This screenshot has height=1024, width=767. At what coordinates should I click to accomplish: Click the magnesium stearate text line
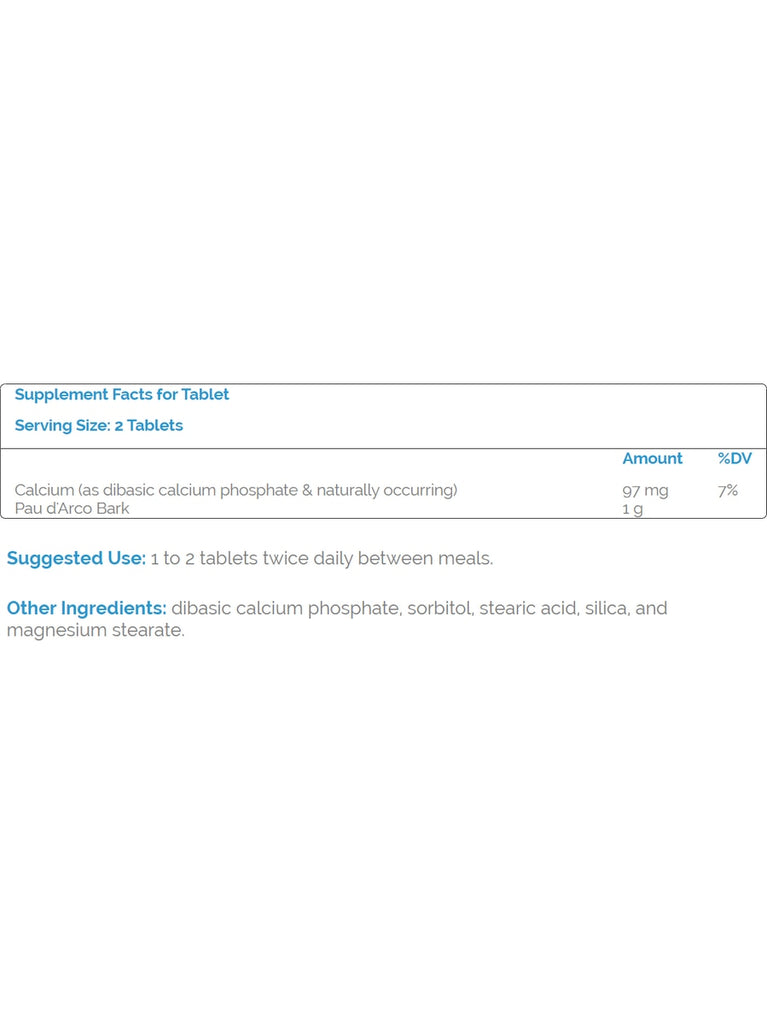pos(95,630)
